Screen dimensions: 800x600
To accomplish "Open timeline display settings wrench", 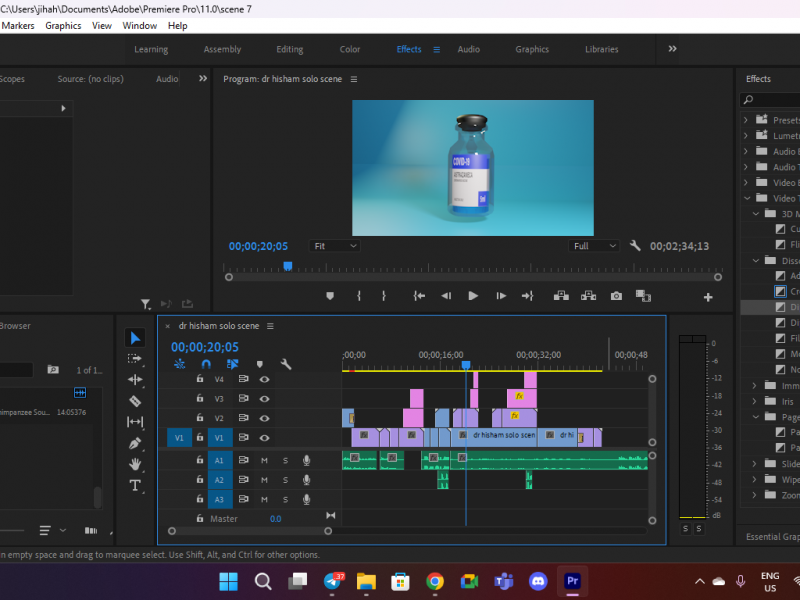I will click(285, 365).
